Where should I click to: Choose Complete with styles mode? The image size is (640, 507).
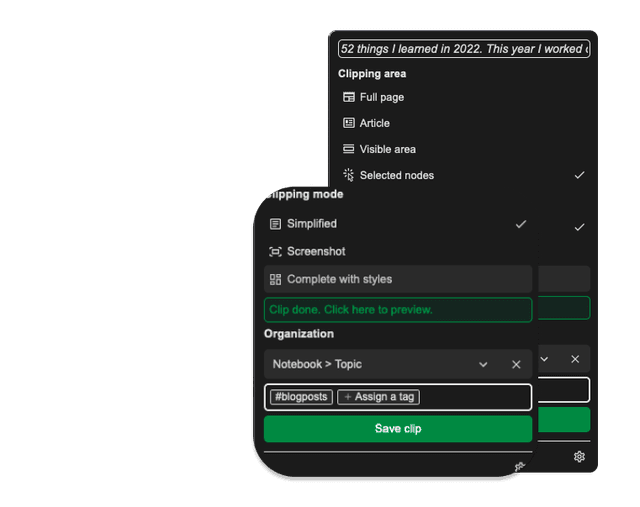click(x=398, y=279)
